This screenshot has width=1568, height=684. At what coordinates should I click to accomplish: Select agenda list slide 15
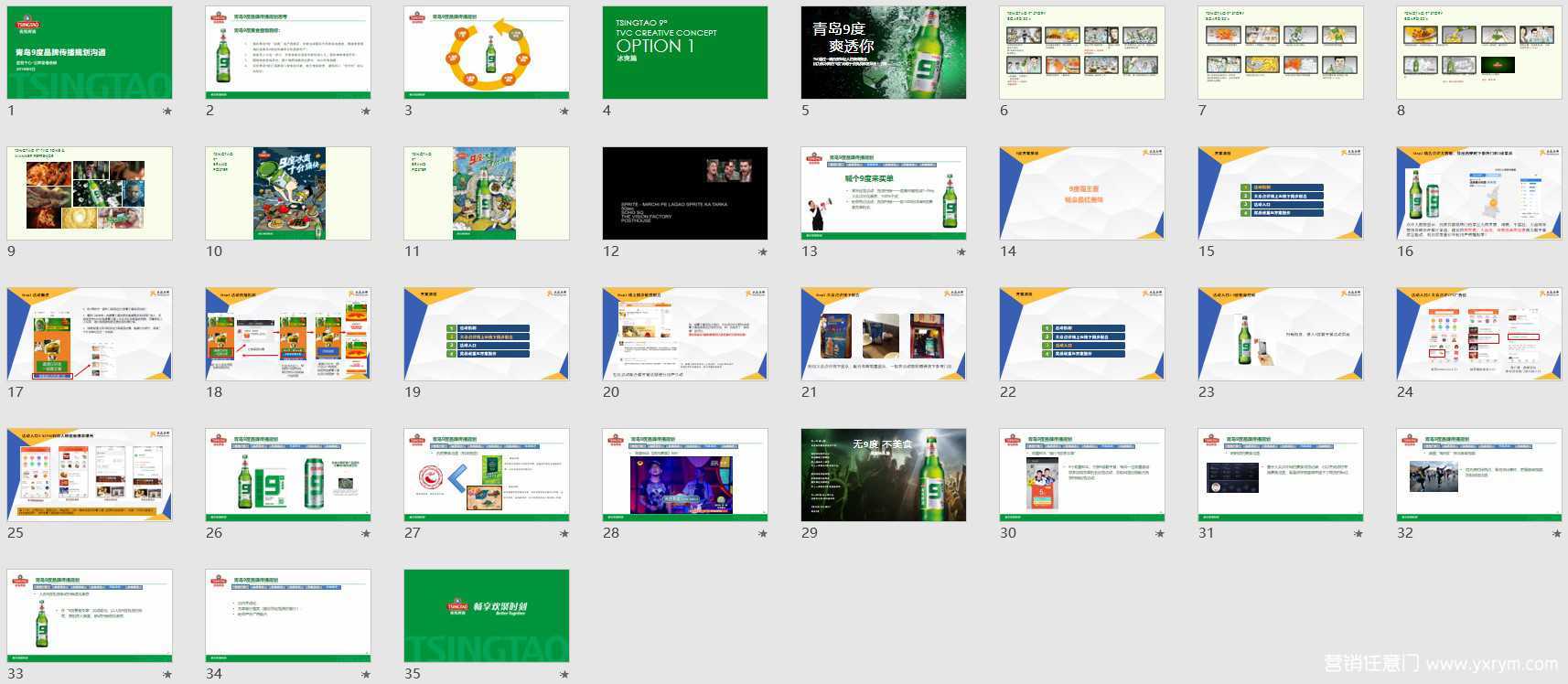[1281, 194]
